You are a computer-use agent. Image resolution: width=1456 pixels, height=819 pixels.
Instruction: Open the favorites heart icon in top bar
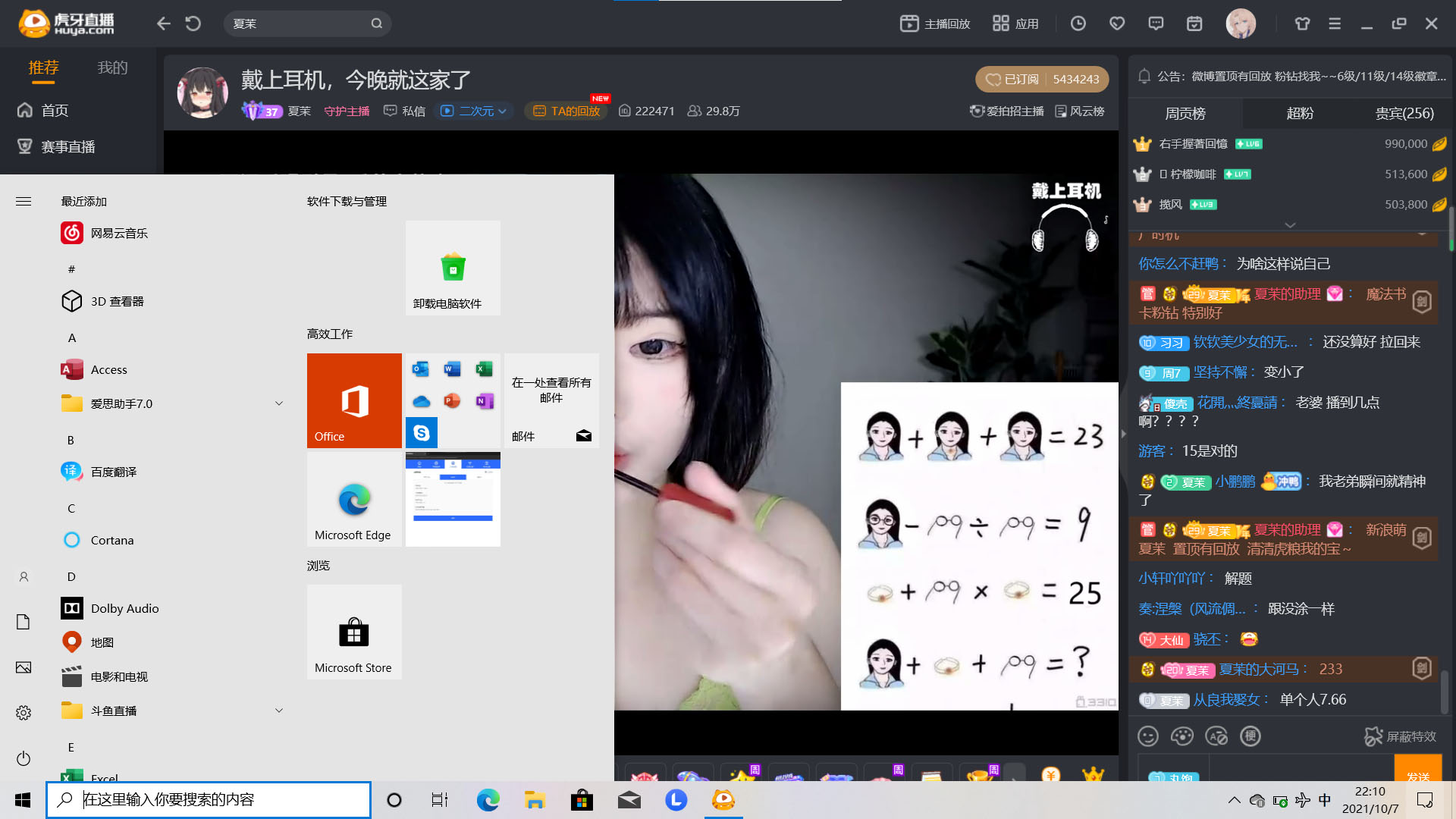(x=1117, y=24)
